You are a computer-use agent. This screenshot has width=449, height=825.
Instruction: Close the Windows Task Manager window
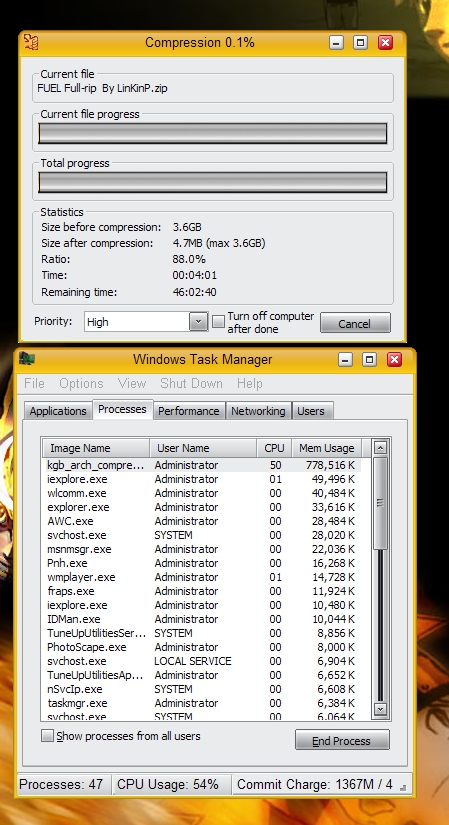point(394,359)
